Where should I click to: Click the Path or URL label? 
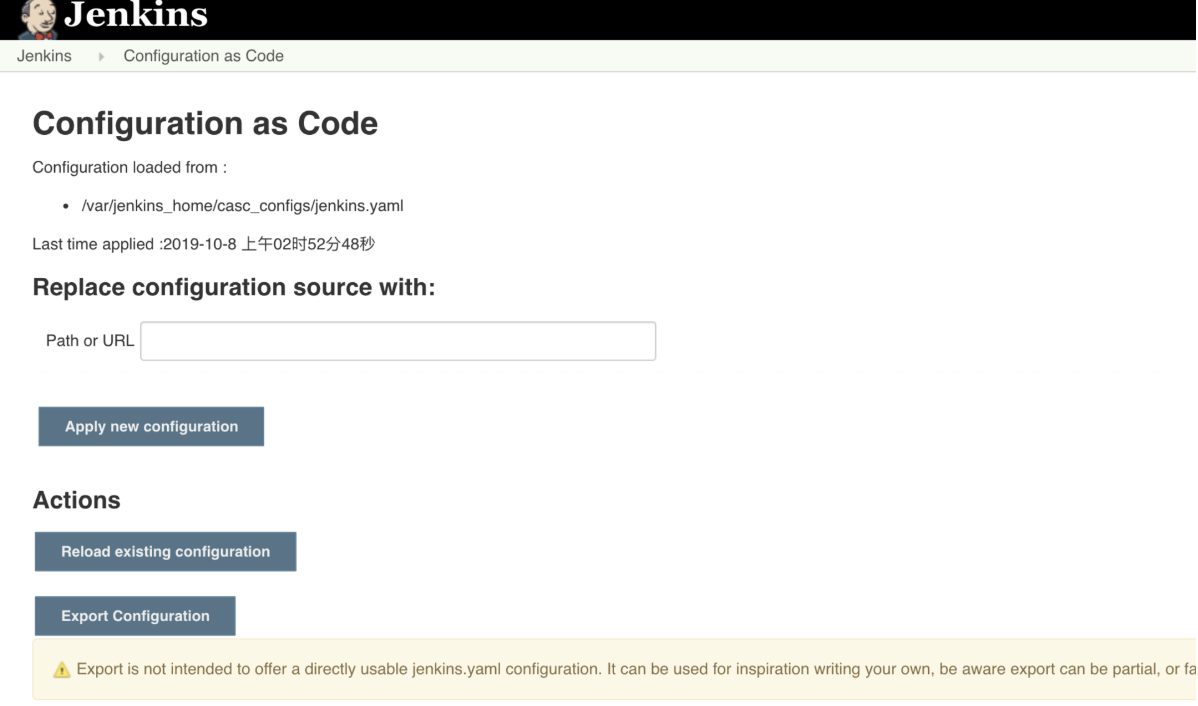pos(90,341)
